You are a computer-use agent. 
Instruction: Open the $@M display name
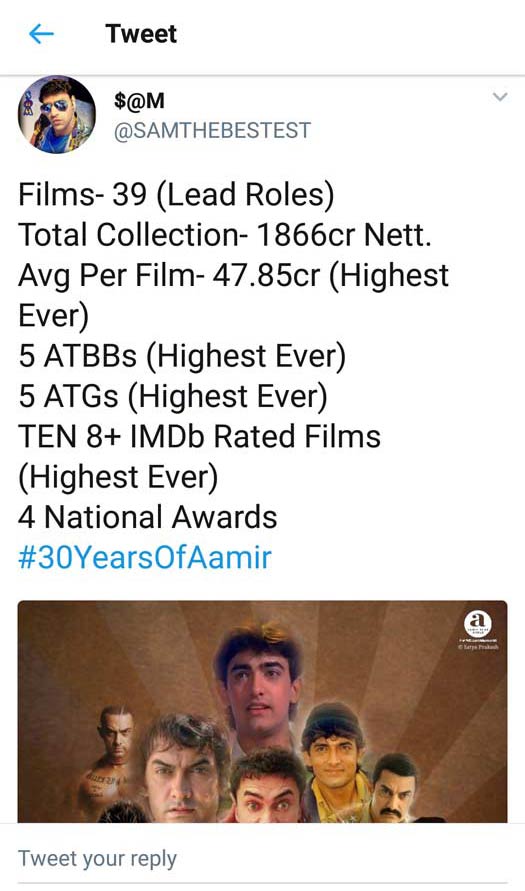click(139, 101)
